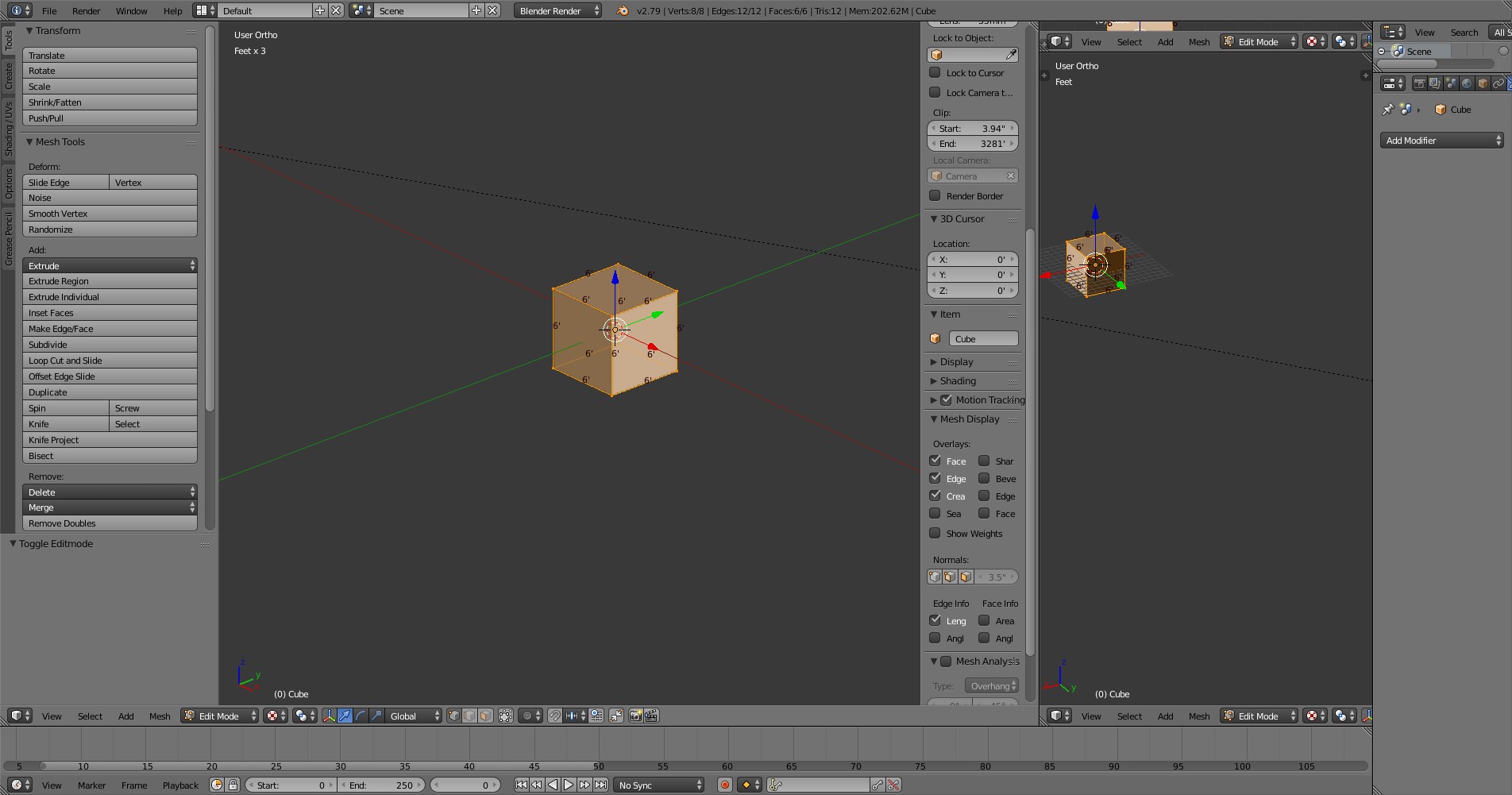
Task: Click the Remove Doubles button
Action: tap(110, 523)
